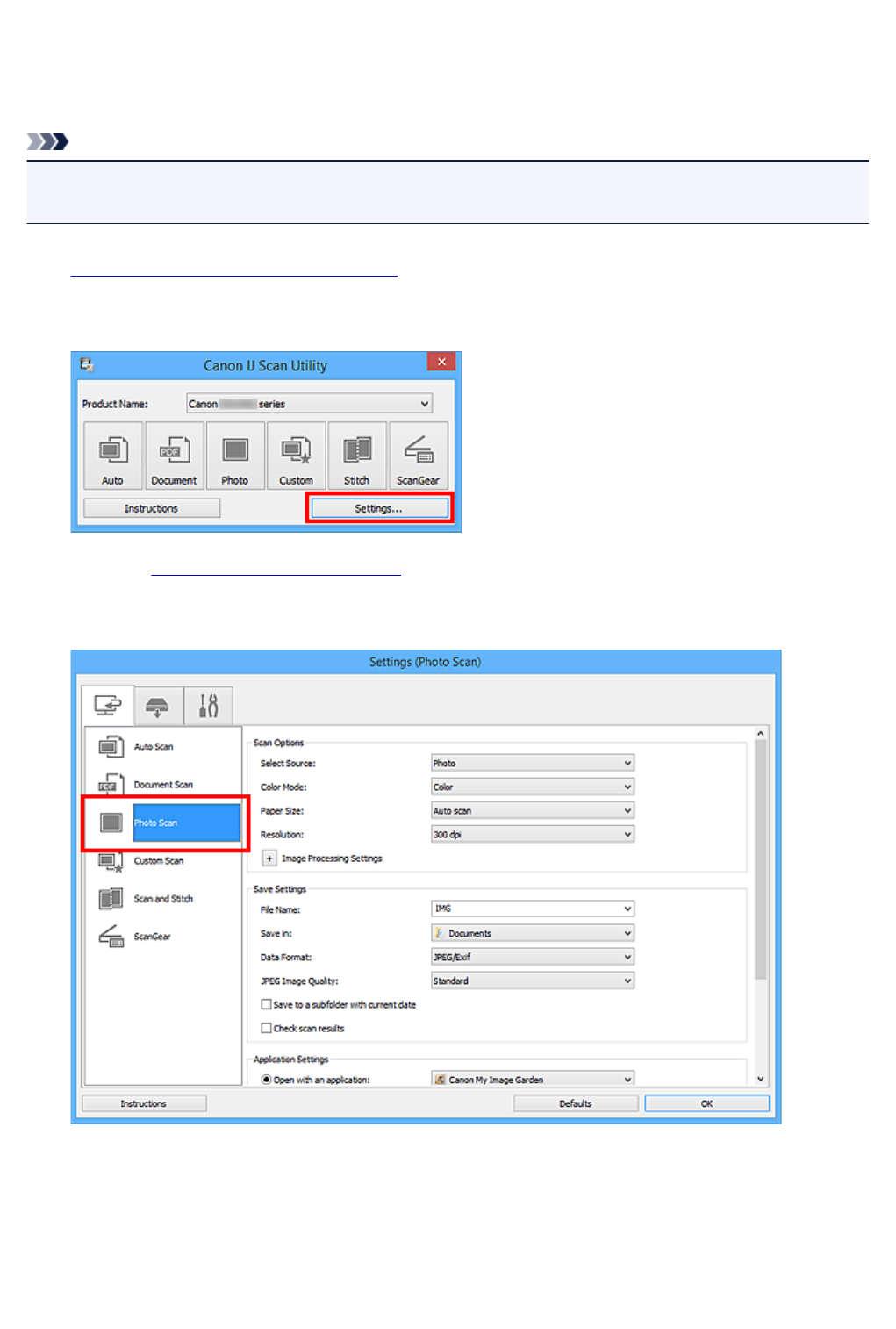Image resolution: width=896 pixels, height=1329 pixels.
Task: Select the general settings tools tab icon
Action: pyautogui.click(x=208, y=706)
